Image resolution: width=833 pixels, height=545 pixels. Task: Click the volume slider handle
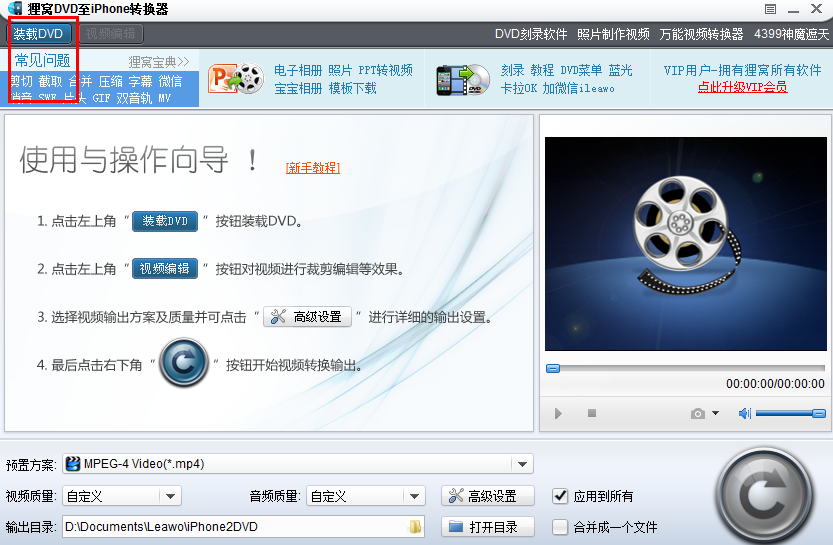click(819, 413)
